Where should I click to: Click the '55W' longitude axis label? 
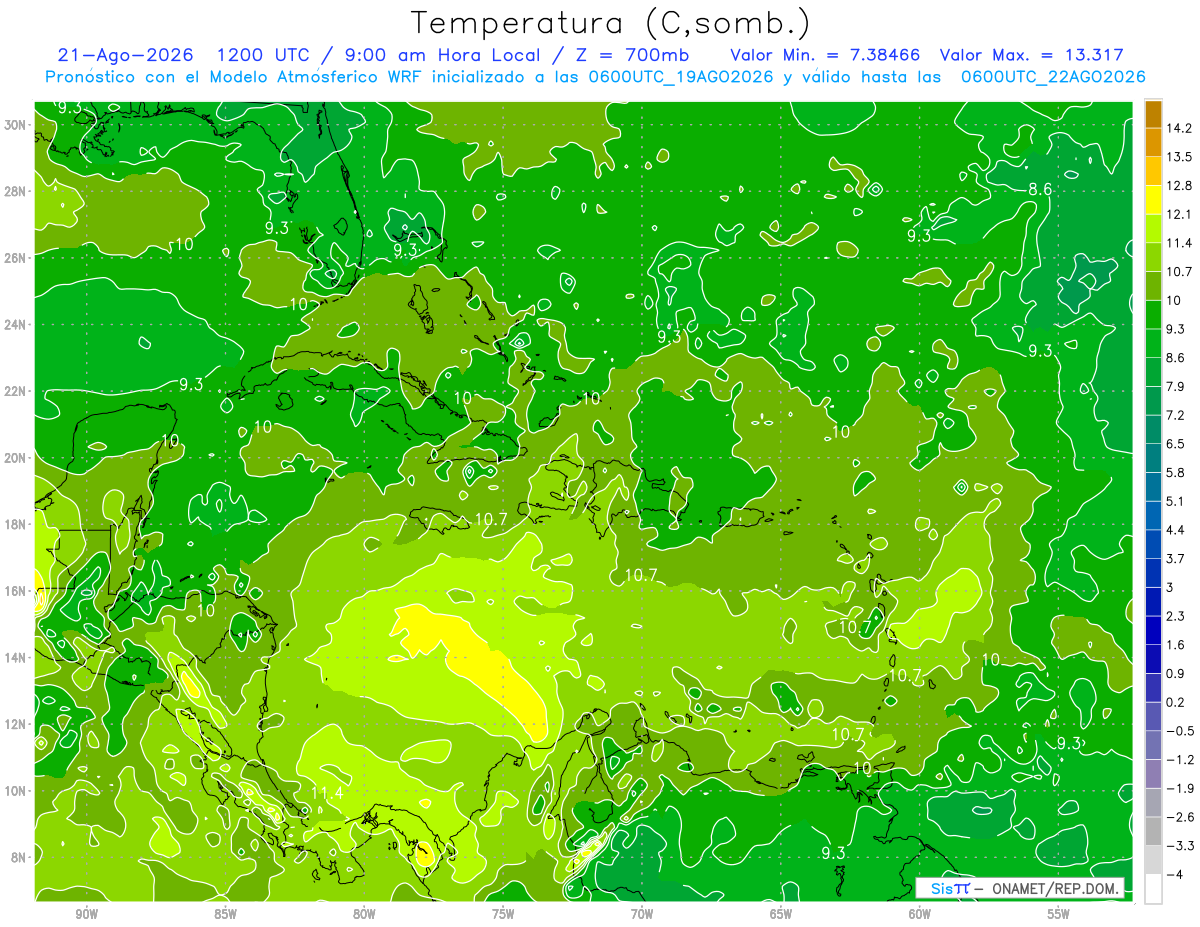click(1059, 914)
